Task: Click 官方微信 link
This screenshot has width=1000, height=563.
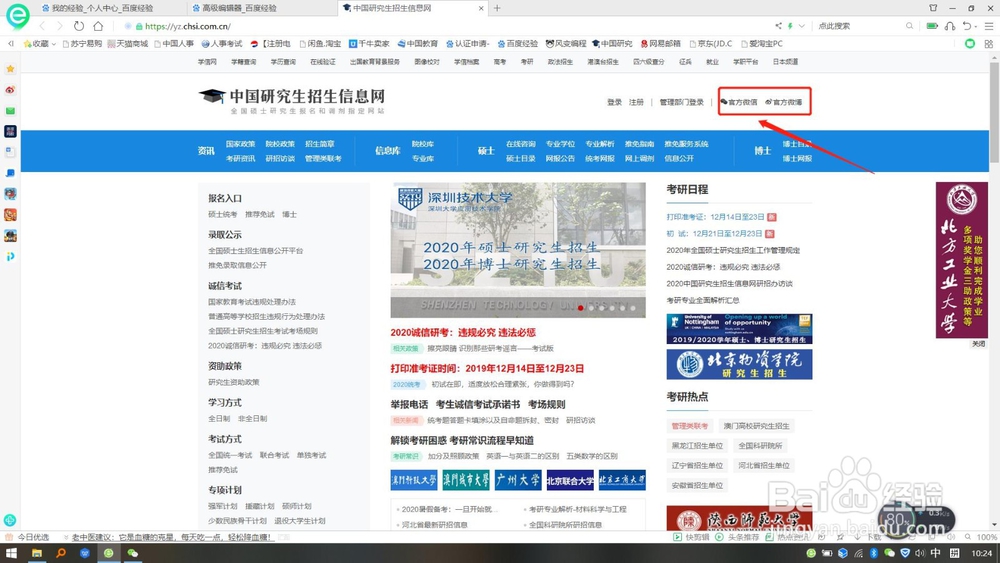Action: tap(739, 102)
